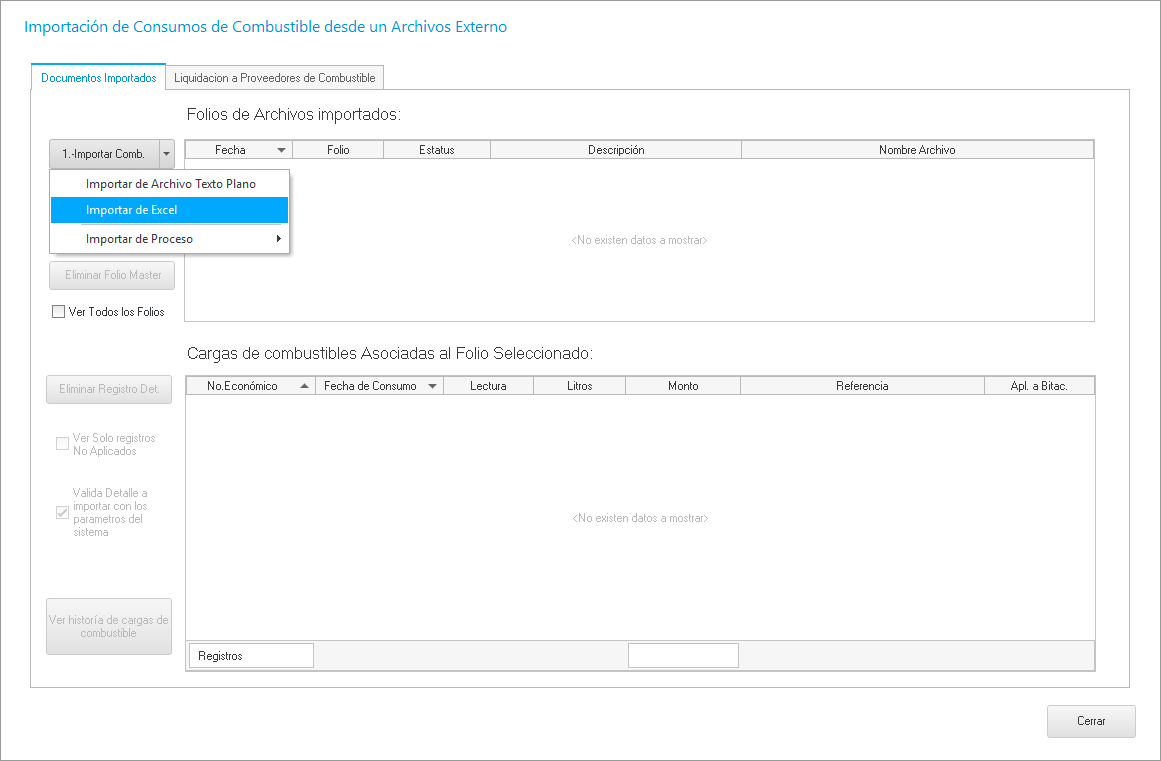The height and width of the screenshot is (761, 1161).
Task: Sort by the Folio column header
Action: pyautogui.click(x=337, y=150)
